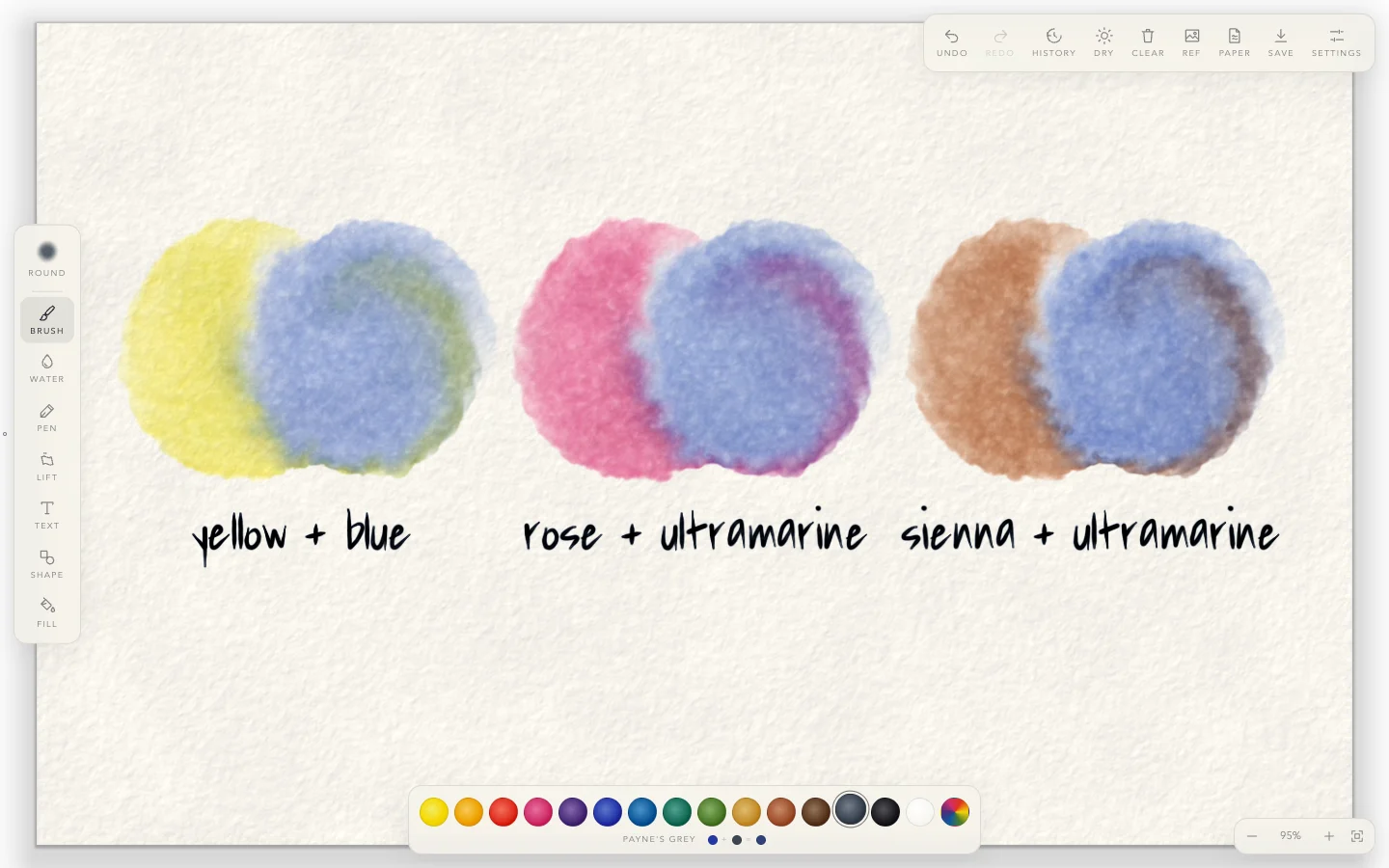Click the 95% zoom level
Screen dimensions: 1389x868
pos(1291,836)
